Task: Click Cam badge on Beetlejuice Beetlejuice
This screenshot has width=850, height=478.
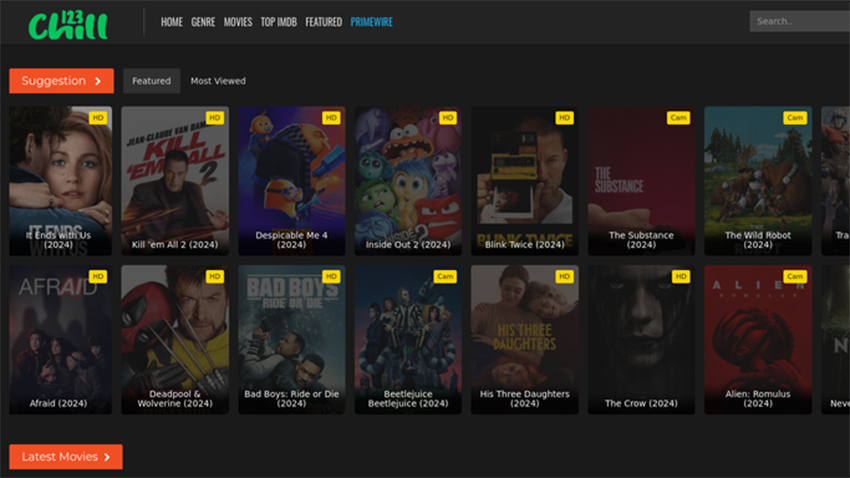Action: pyautogui.click(x=445, y=276)
